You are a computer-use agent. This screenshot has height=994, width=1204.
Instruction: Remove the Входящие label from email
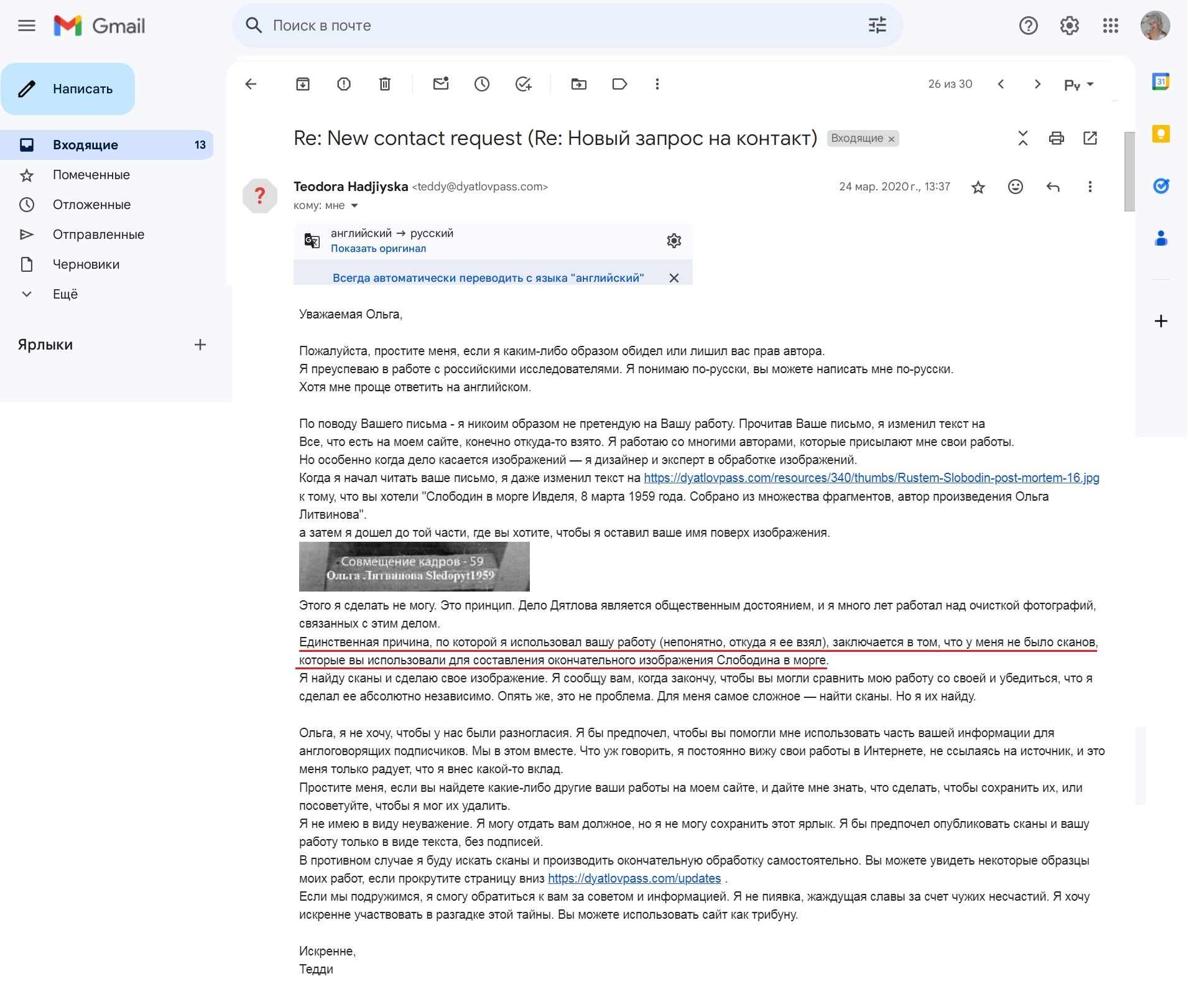point(891,139)
